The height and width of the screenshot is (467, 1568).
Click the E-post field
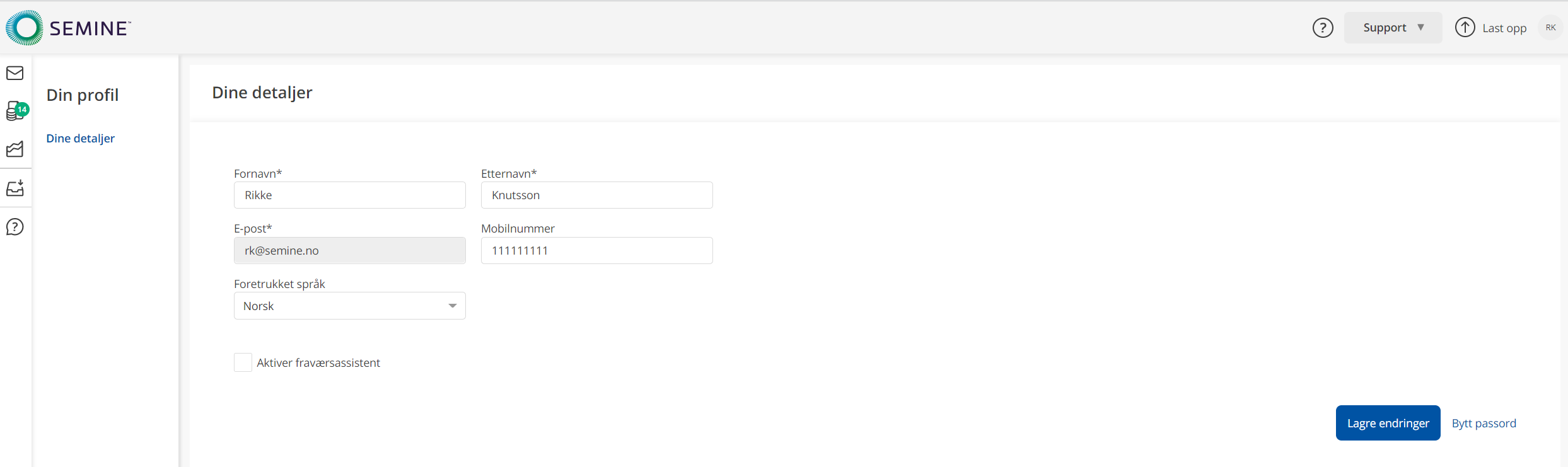[349, 251]
